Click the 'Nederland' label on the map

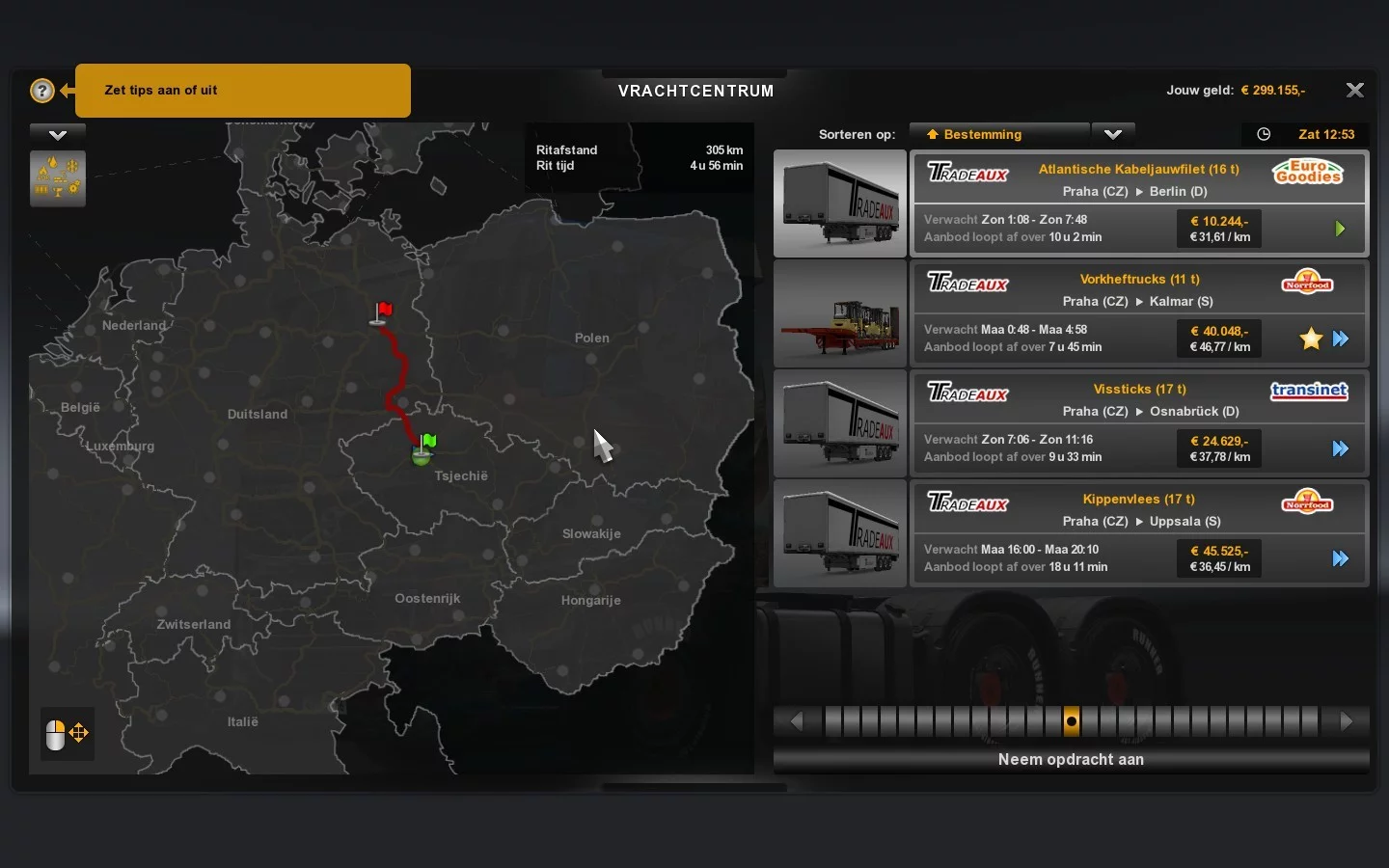tap(134, 326)
